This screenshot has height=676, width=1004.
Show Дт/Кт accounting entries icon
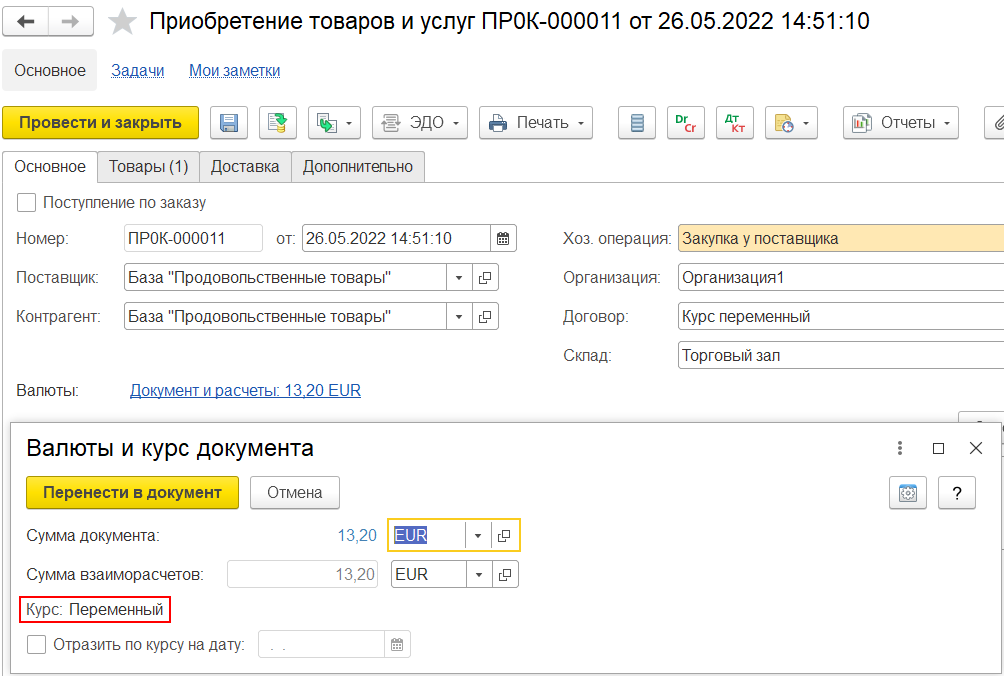(x=735, y=122)
